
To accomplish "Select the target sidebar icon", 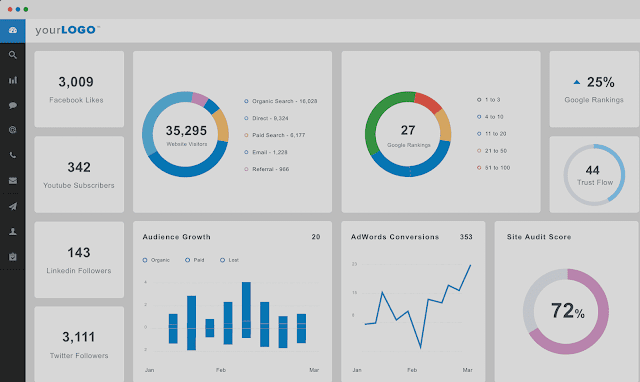I will click(13, 130).
